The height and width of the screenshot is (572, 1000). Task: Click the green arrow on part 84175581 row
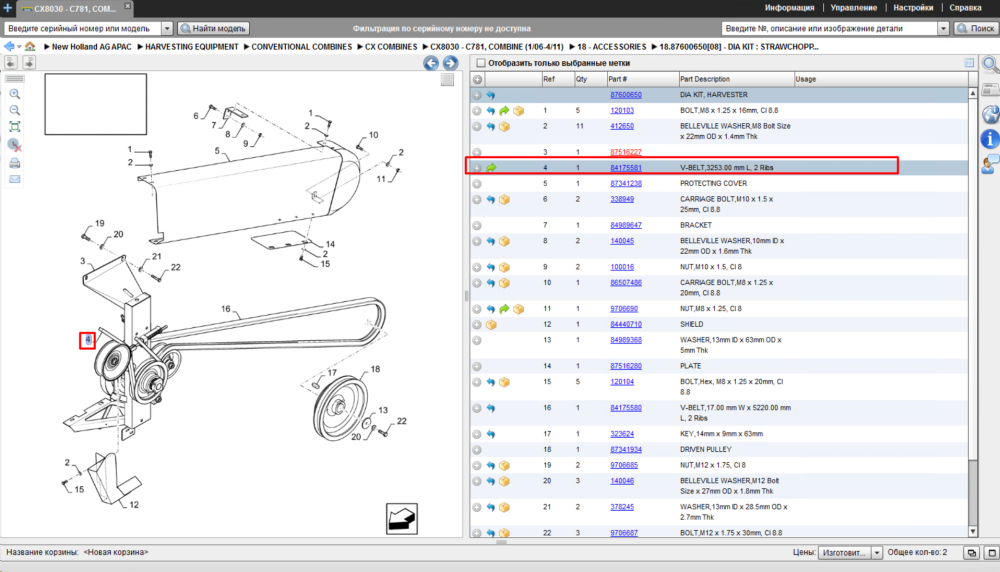pos(491,168)
